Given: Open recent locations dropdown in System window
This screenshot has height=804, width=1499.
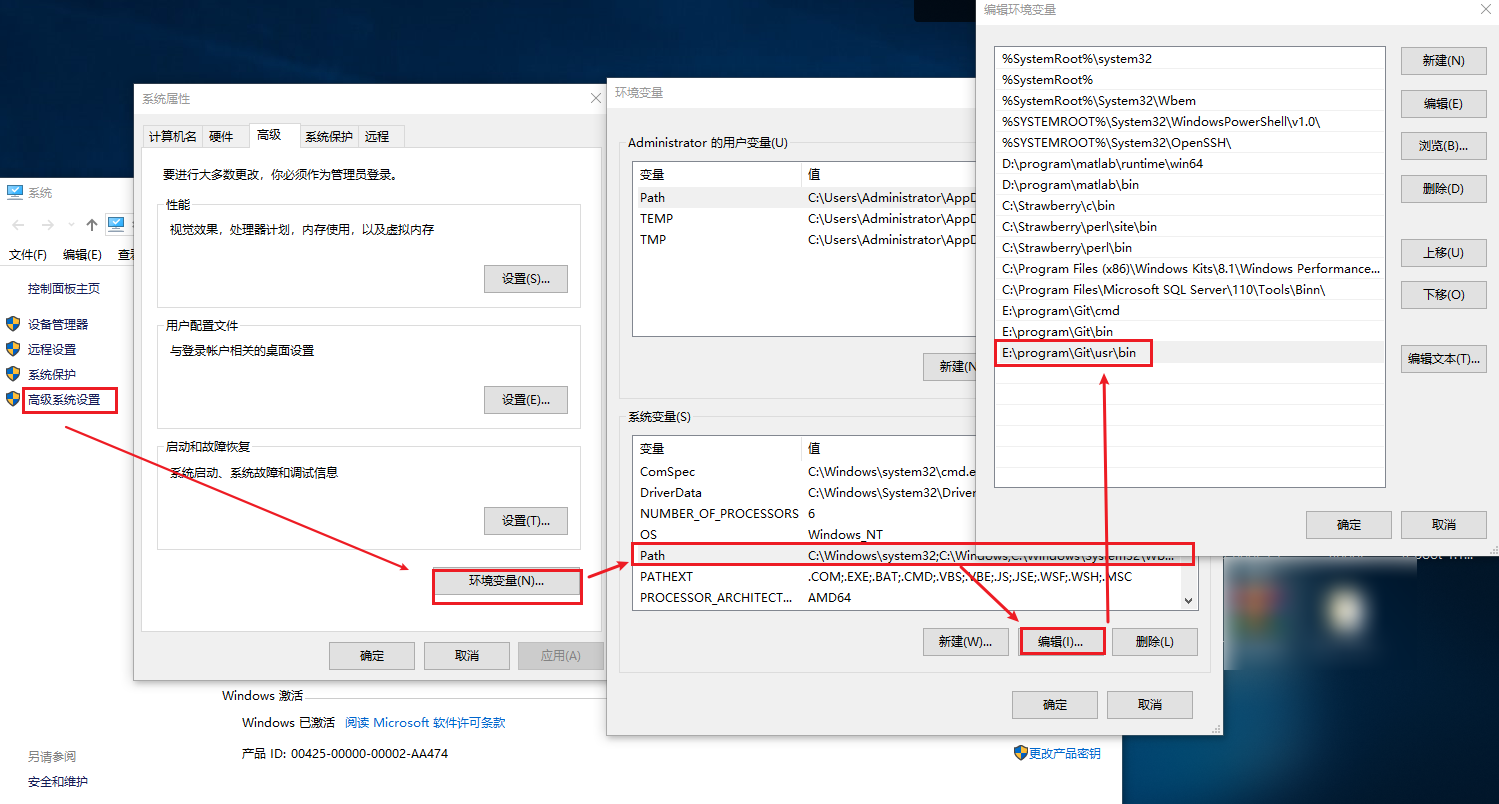Looking at the screenshot, I should [71, 225].
